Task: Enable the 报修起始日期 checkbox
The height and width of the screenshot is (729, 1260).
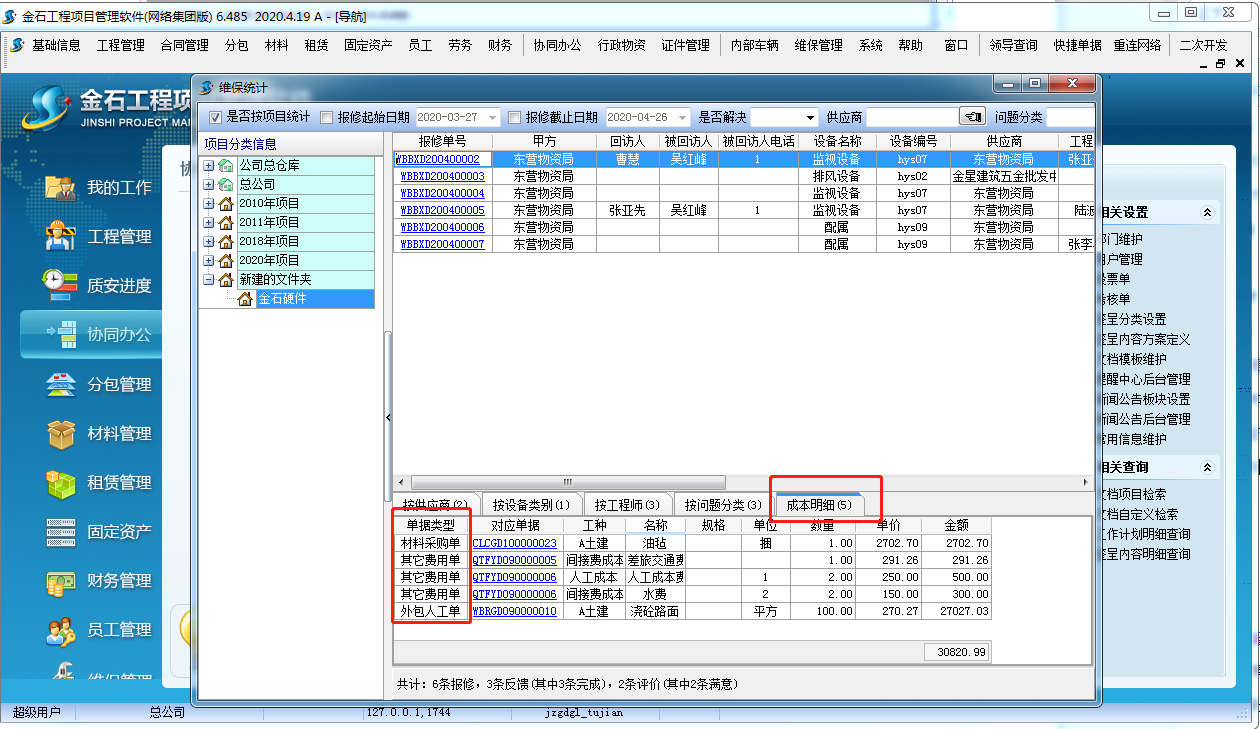Action: (x=326, y=115)
